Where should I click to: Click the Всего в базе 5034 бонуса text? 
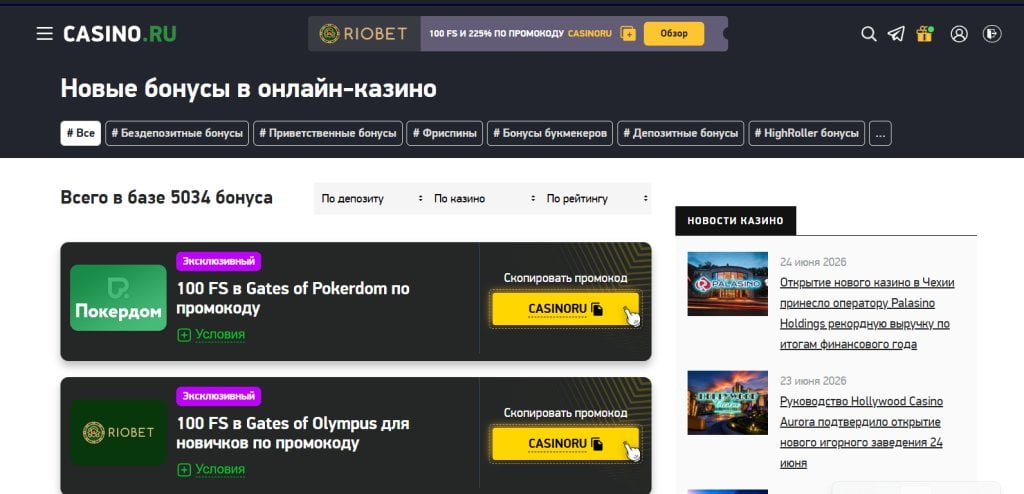(x=167, y=197)
